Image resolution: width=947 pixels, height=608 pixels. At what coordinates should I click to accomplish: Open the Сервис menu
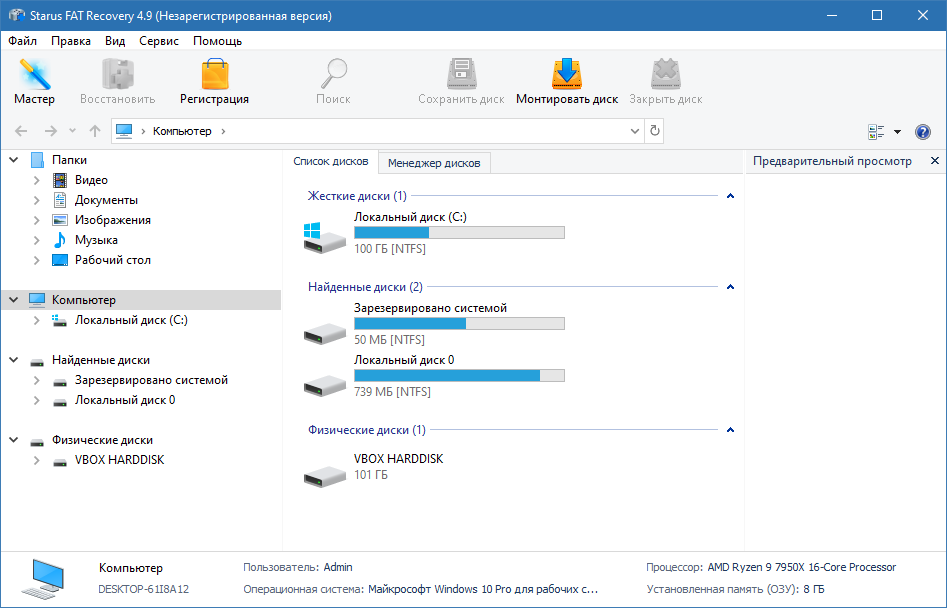[x=159, y=41]
